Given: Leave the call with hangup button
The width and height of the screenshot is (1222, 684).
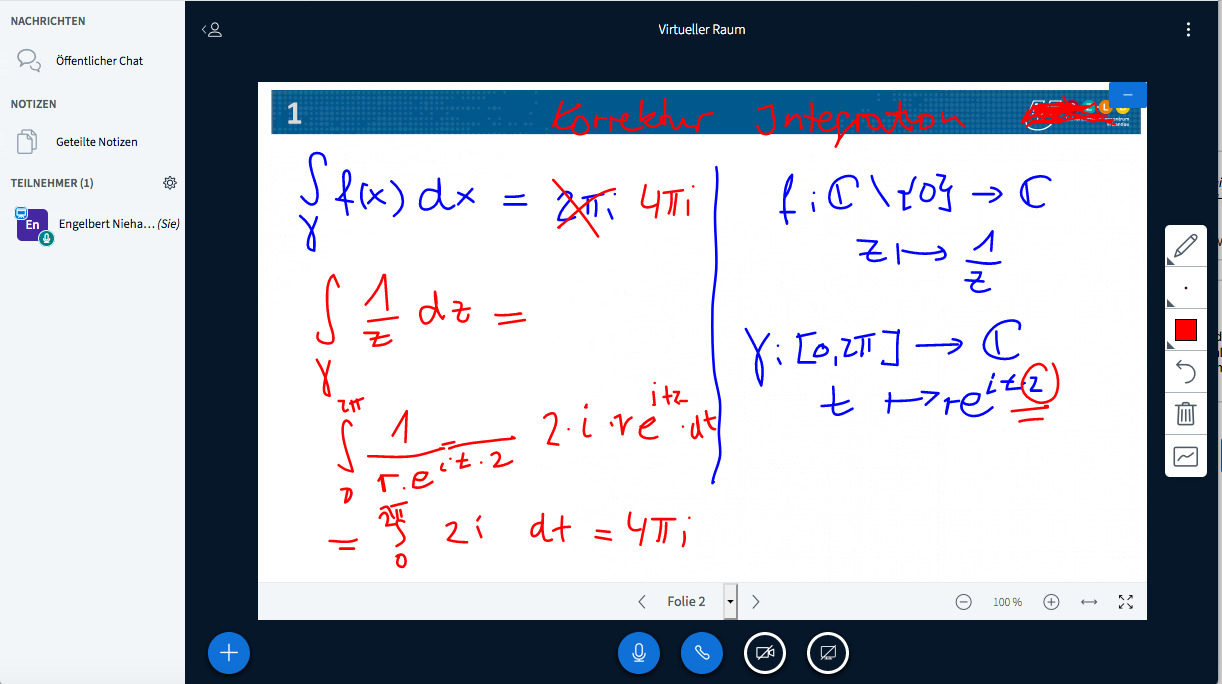Looking at the screenshot, I should pyautogui.click(x=702, y=652).
